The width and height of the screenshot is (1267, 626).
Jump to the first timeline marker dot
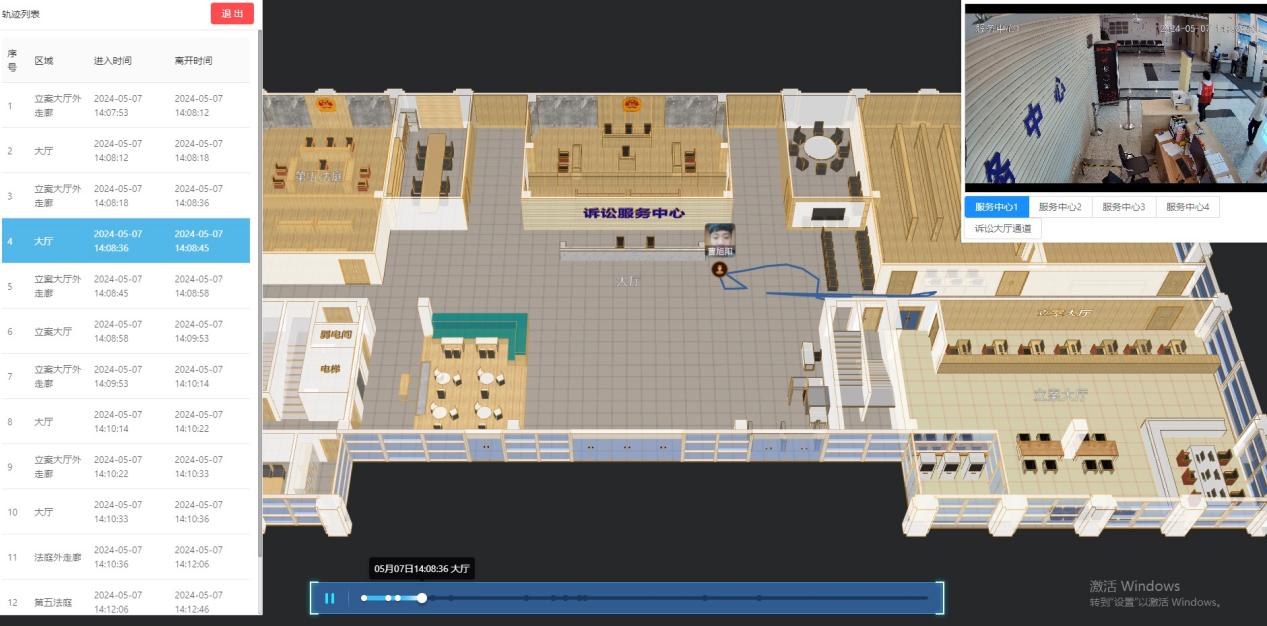point(364,598)
